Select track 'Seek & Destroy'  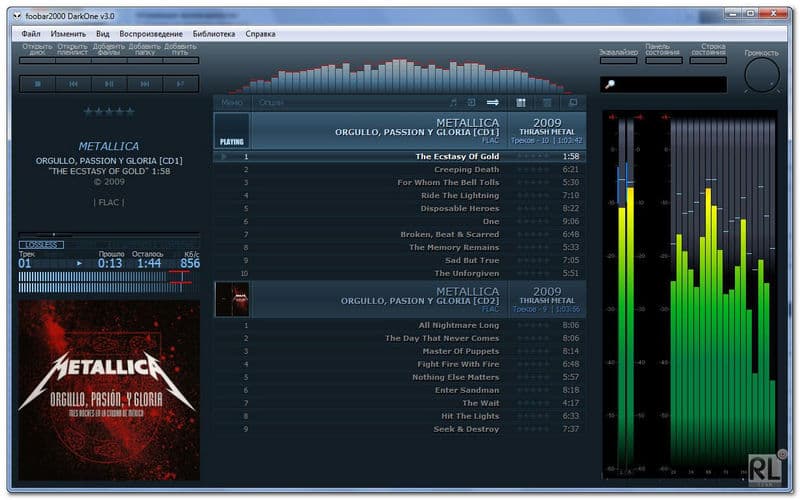point(399,430)
